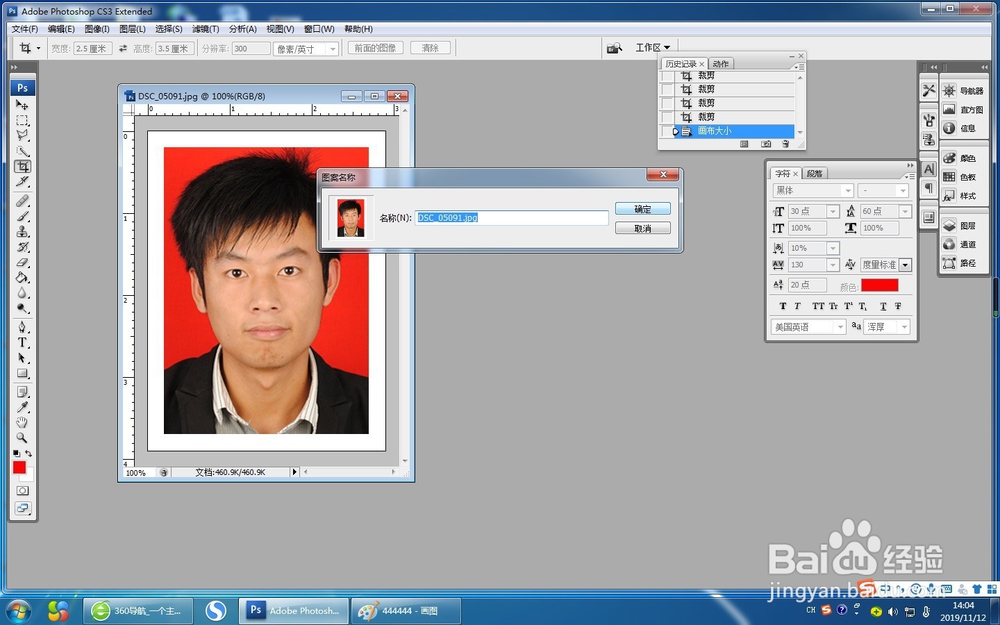Select the Path Selection tool
The image size is (1000, 625).
[x=22, y=358]
